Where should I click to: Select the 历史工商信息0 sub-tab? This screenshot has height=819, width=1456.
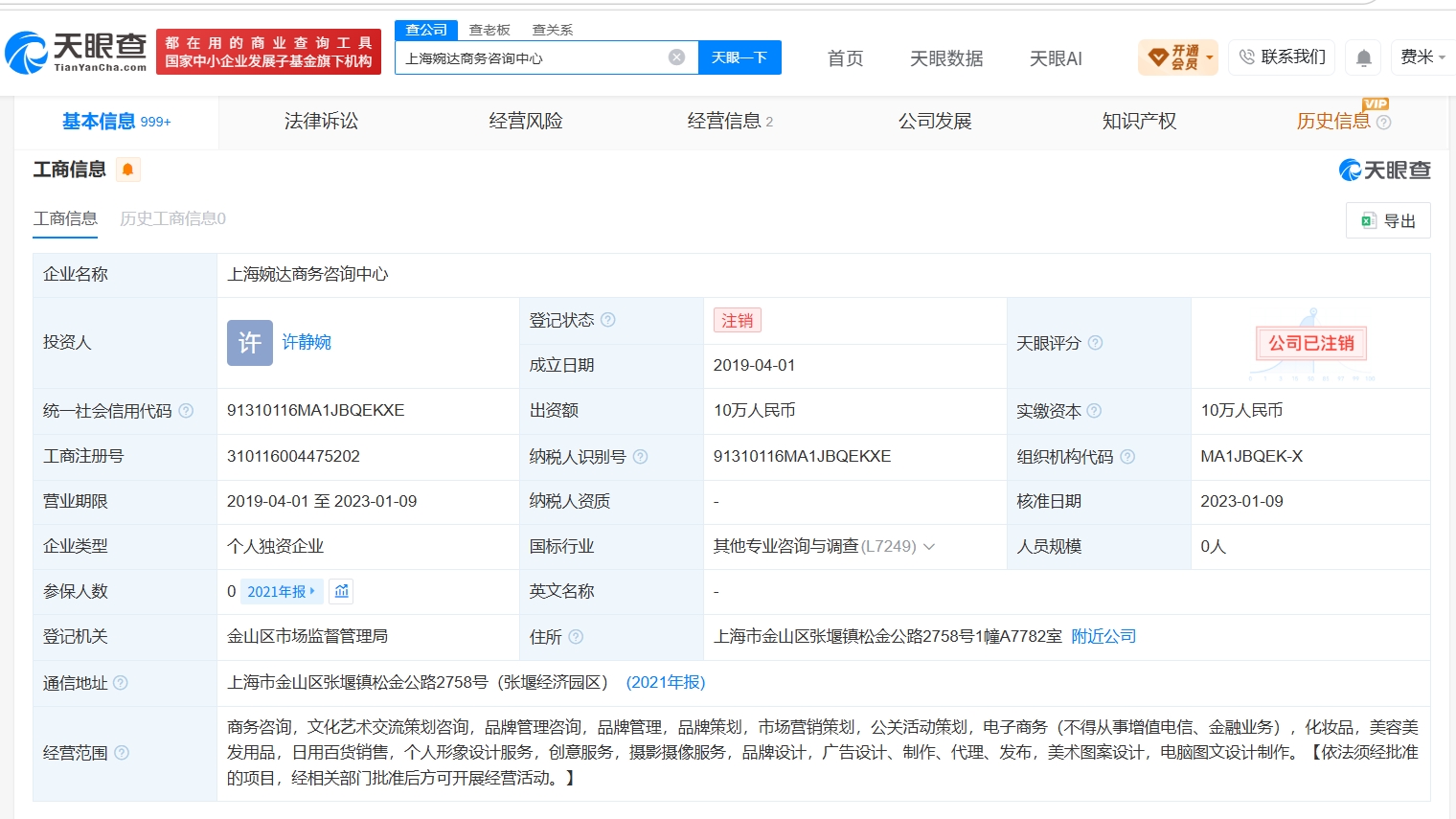click(x=172, y=219)
